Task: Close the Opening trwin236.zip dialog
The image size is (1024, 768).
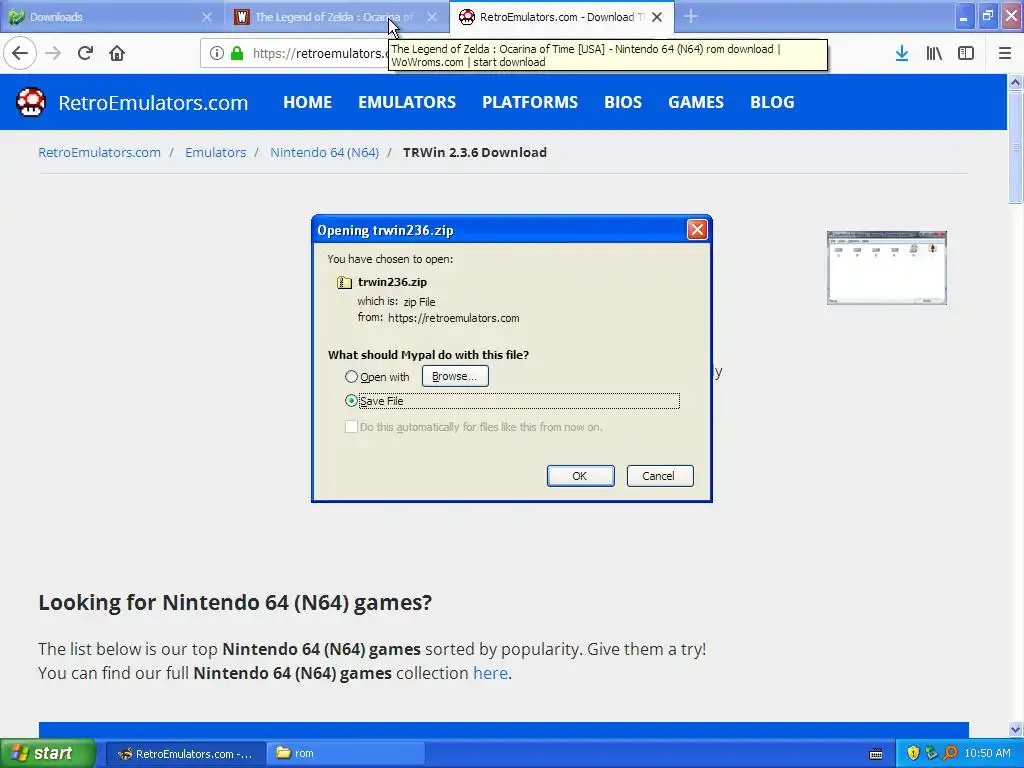Action: (x=697, y=229)
